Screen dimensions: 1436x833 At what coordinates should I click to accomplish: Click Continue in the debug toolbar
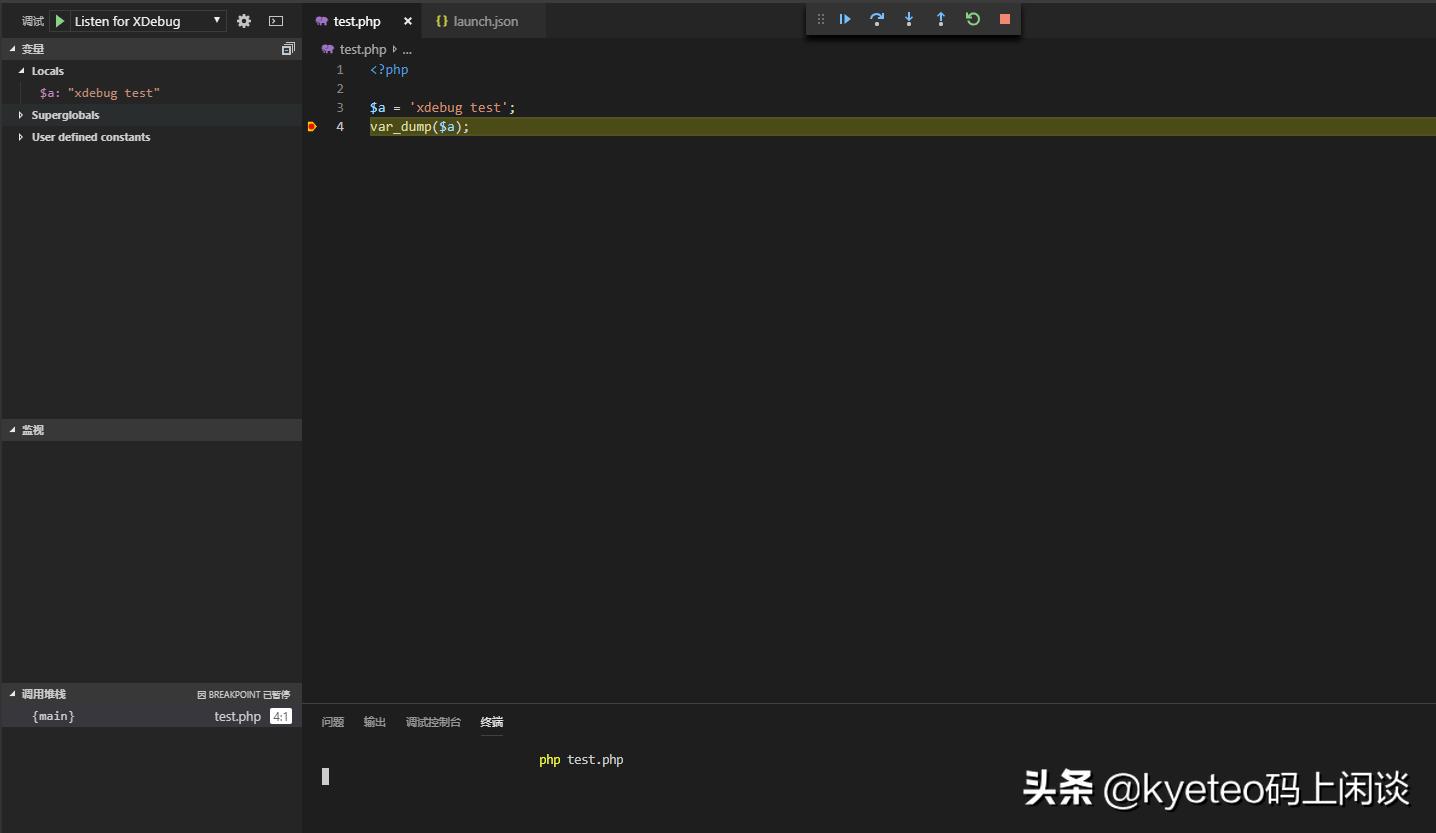tap(845, 18)
